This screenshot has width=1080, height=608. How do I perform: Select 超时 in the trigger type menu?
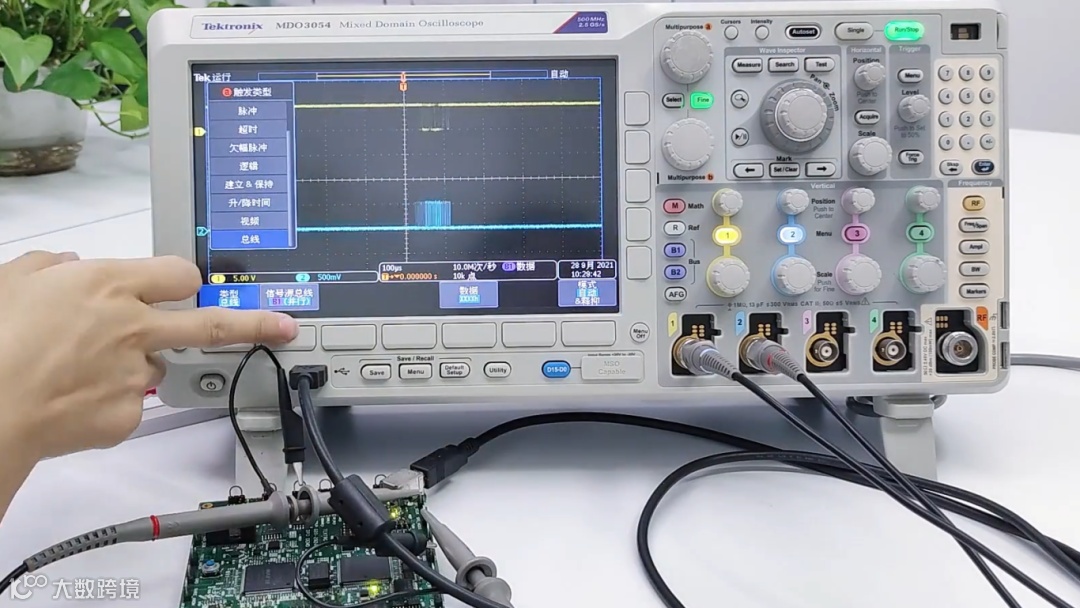(249, 129)
